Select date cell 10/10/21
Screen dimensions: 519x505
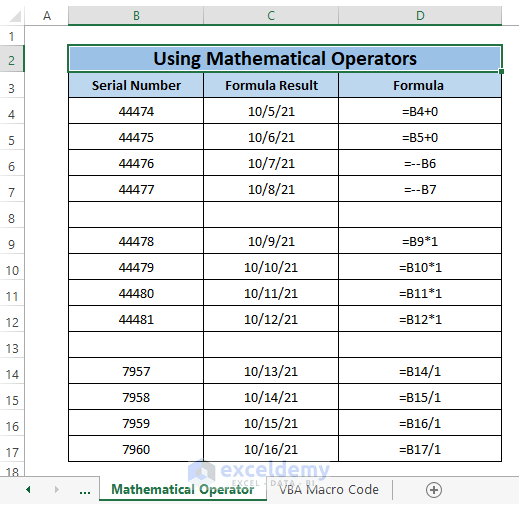click(271, 267)
